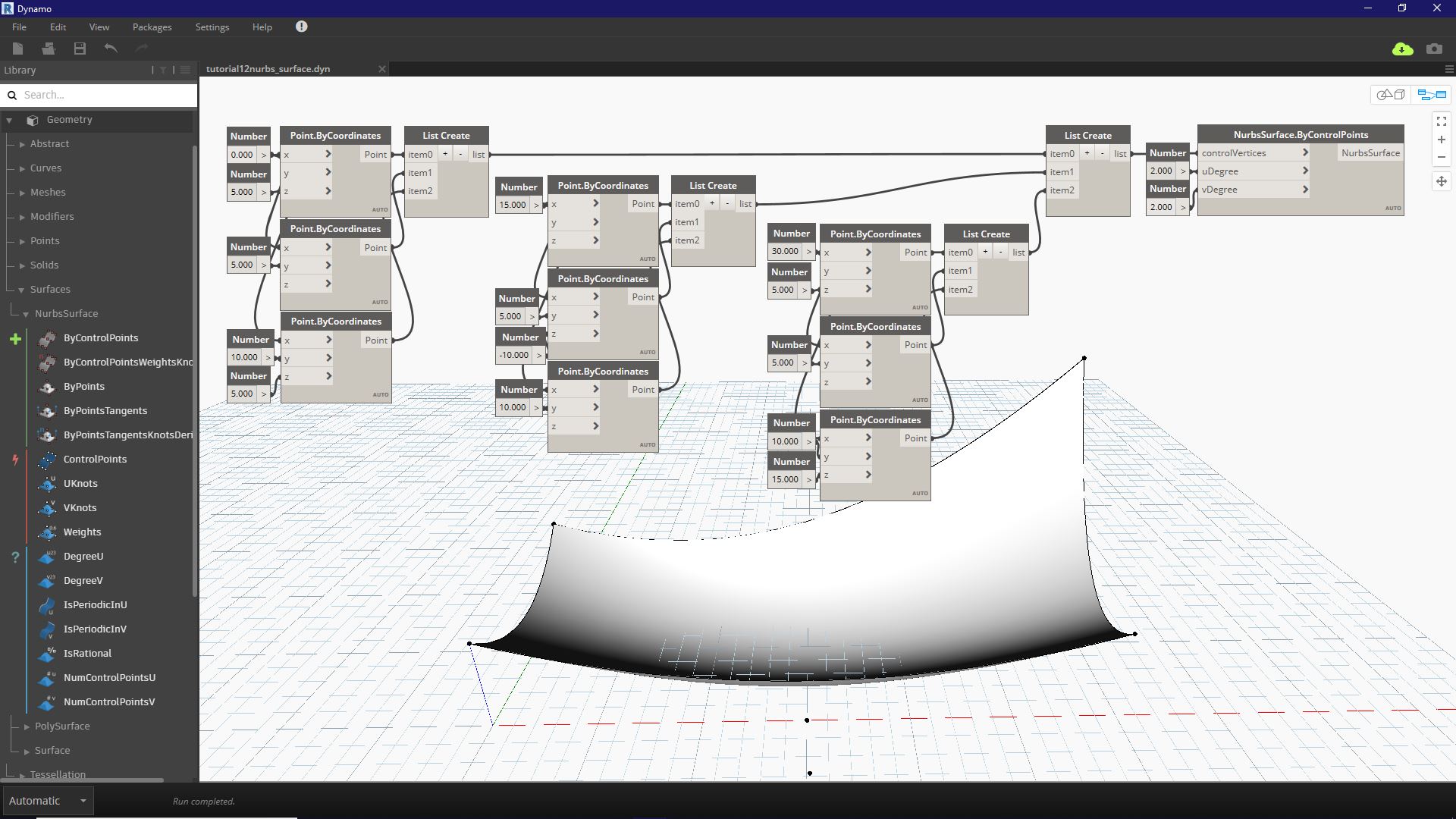1456x819 pixels.
Task: Select ByControlPoints in library list
Action: [x=101, y=338]
